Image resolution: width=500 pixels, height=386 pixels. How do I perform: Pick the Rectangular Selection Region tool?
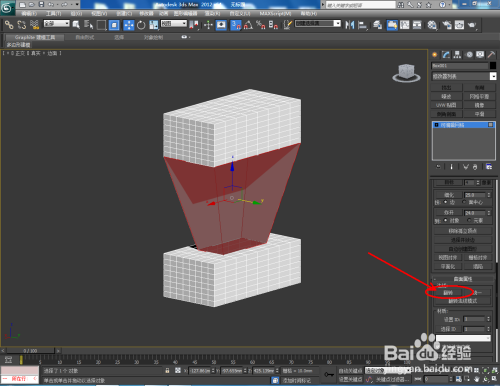click(101, 25)
